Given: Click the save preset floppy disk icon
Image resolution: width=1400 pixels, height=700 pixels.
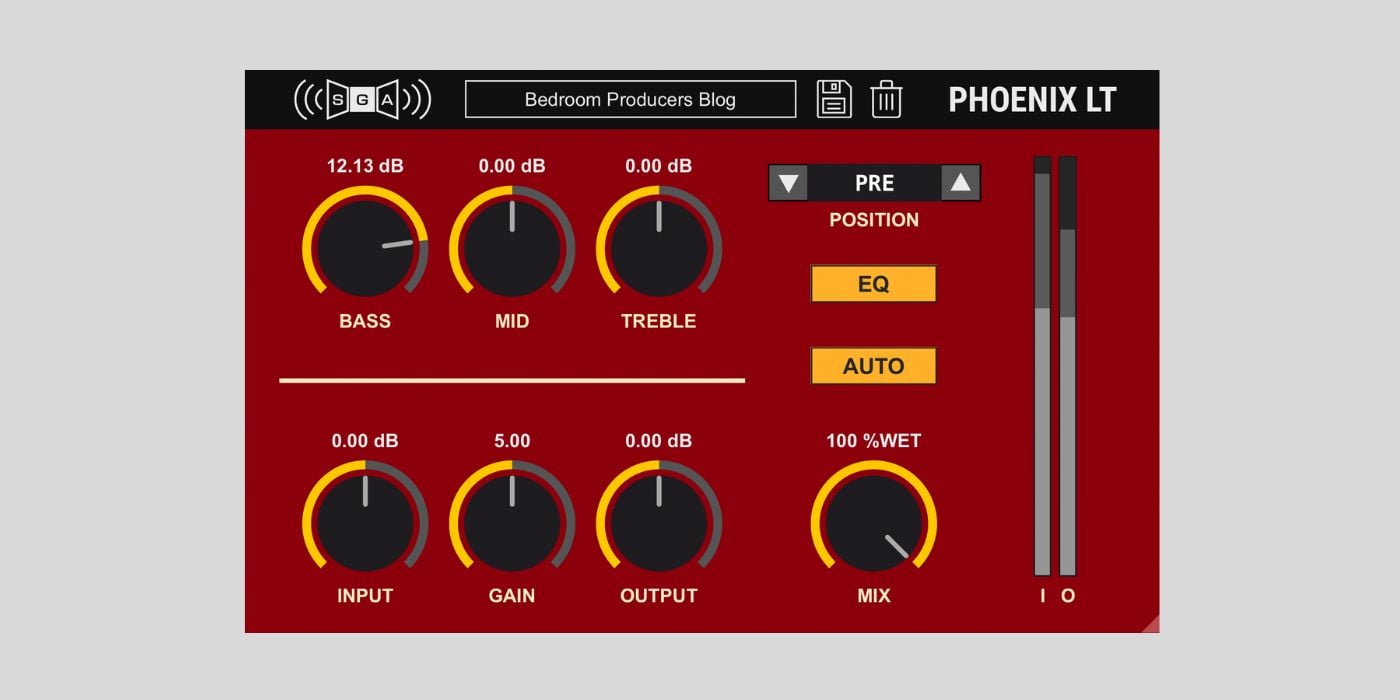Looking at the screenshot, I should click(834, 99).
